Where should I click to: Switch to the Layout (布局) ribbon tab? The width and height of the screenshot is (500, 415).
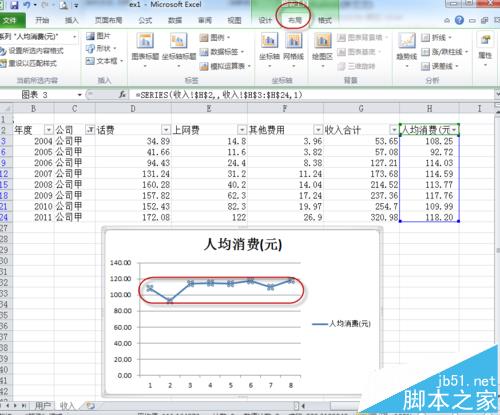point(294,20)
